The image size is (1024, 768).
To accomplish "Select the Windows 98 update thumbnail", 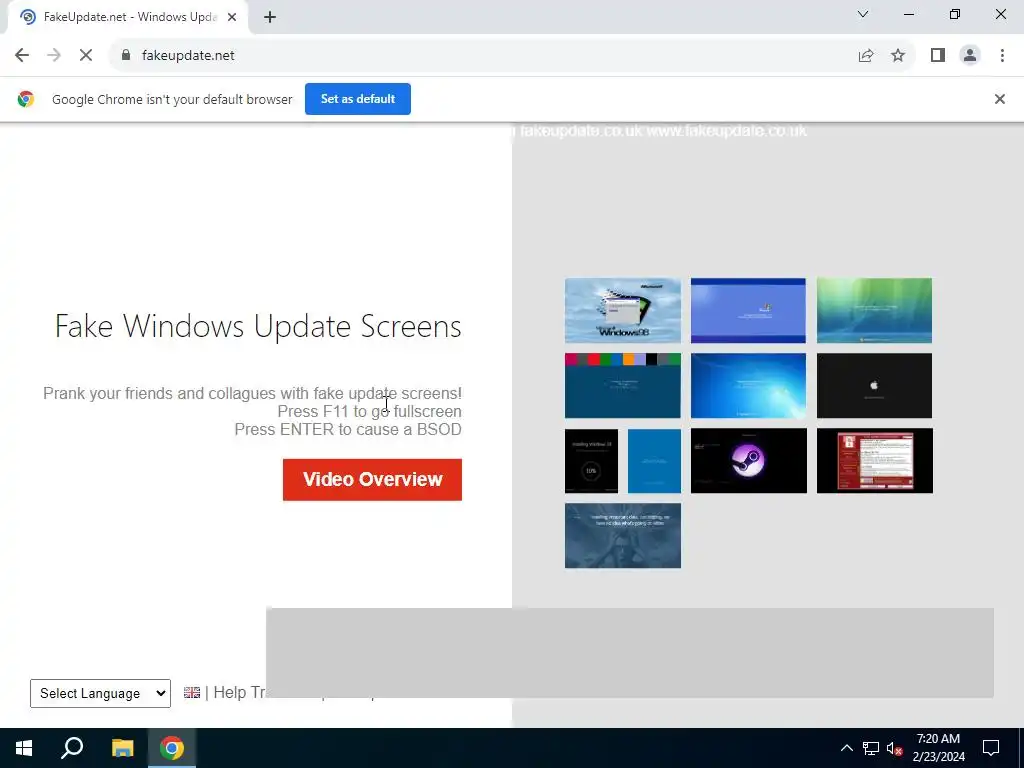I will tap(622, 311).
